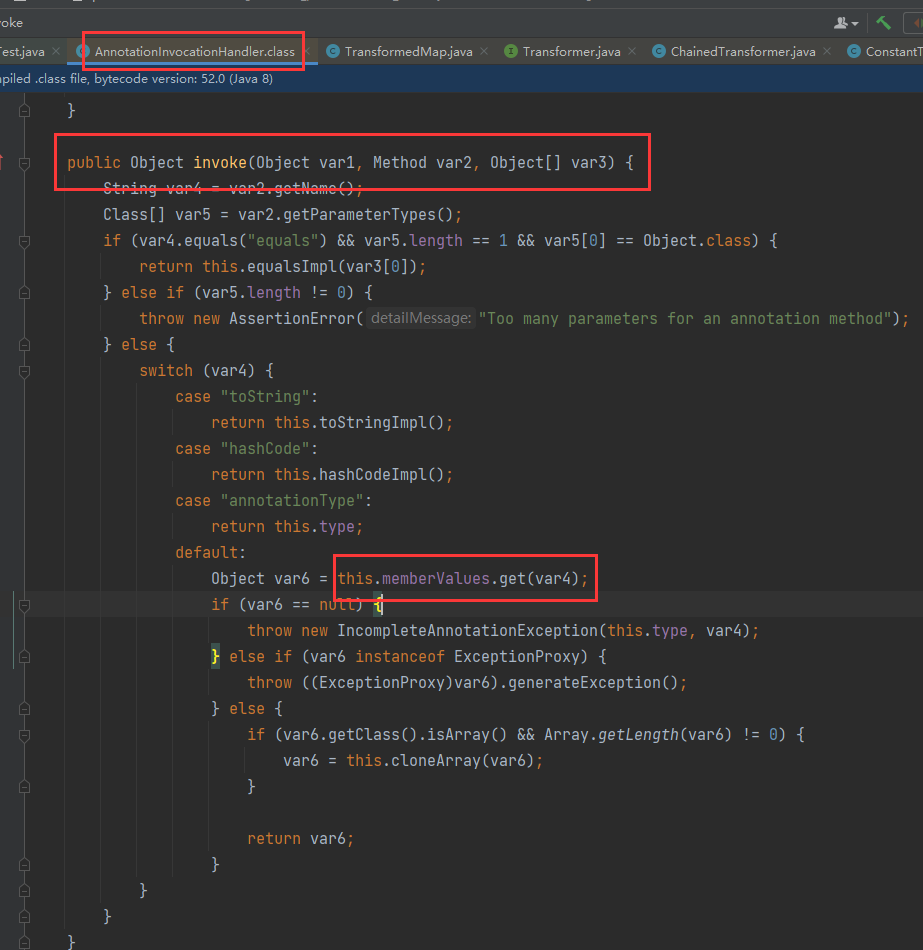The image size is (923, 950).
Task: Click the default: switch label
Action: [x=211, y=553]
